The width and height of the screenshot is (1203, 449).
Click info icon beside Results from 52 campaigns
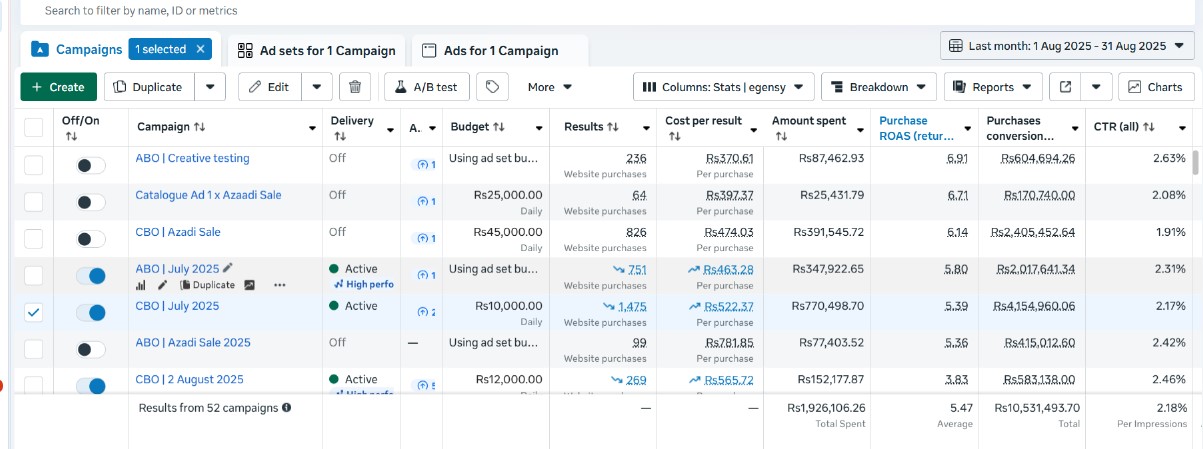[287, 408]
